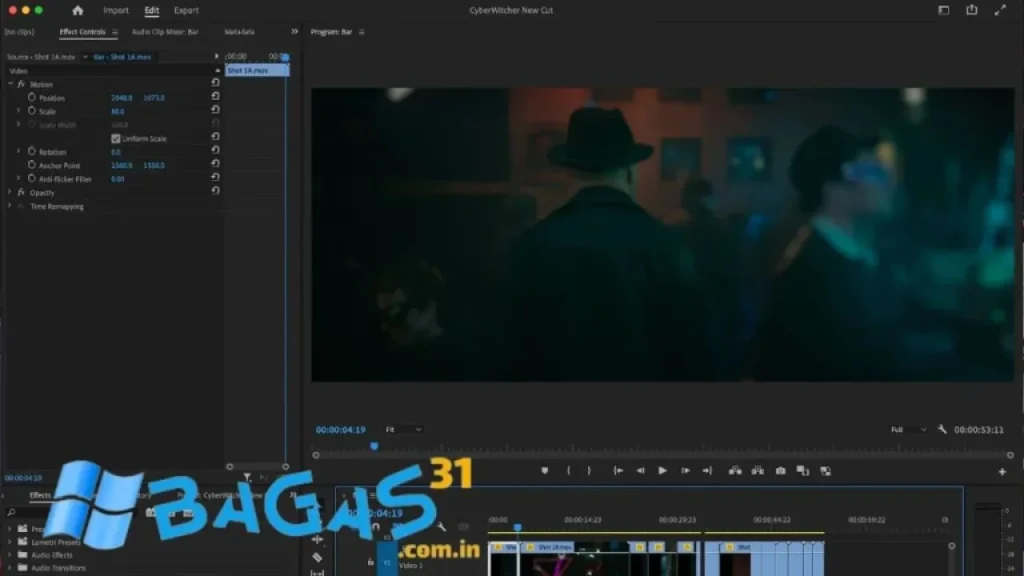Image resolution: width=1024 pixels, height=576 pixels.
Task: Show overflow panels chevron in source panel
Action: (295, 31)
